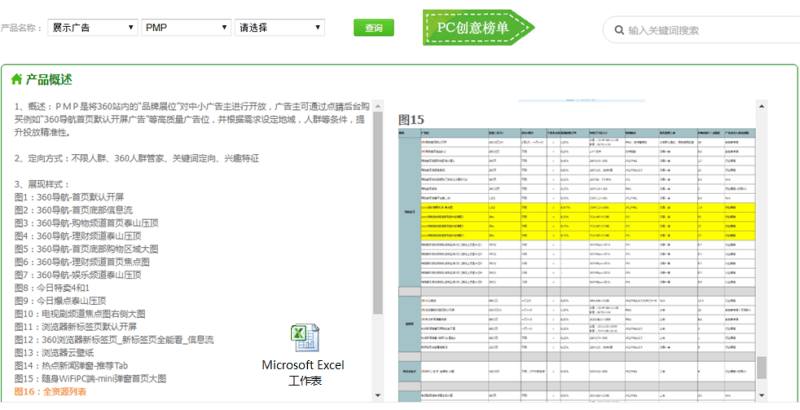Expand the 展示广告 product dropdown
This screenshot has height=410, width=800.
click(91, 28)
